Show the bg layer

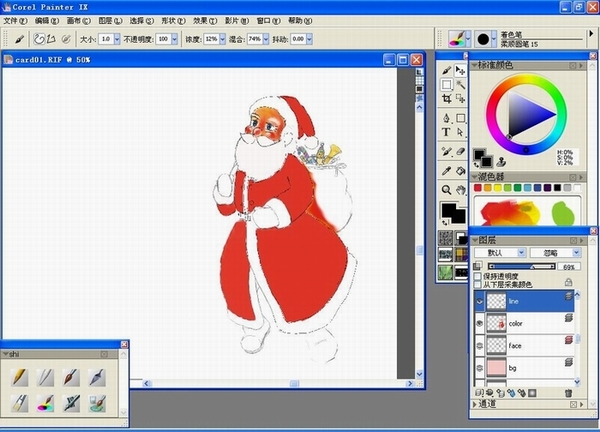pyautogui.click(x=480, y=368)
